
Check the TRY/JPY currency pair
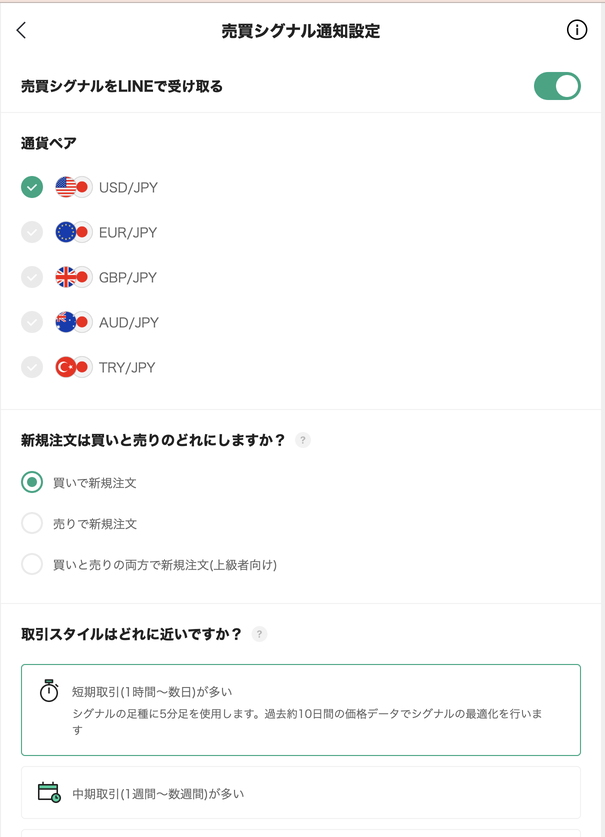coord(31,367)
